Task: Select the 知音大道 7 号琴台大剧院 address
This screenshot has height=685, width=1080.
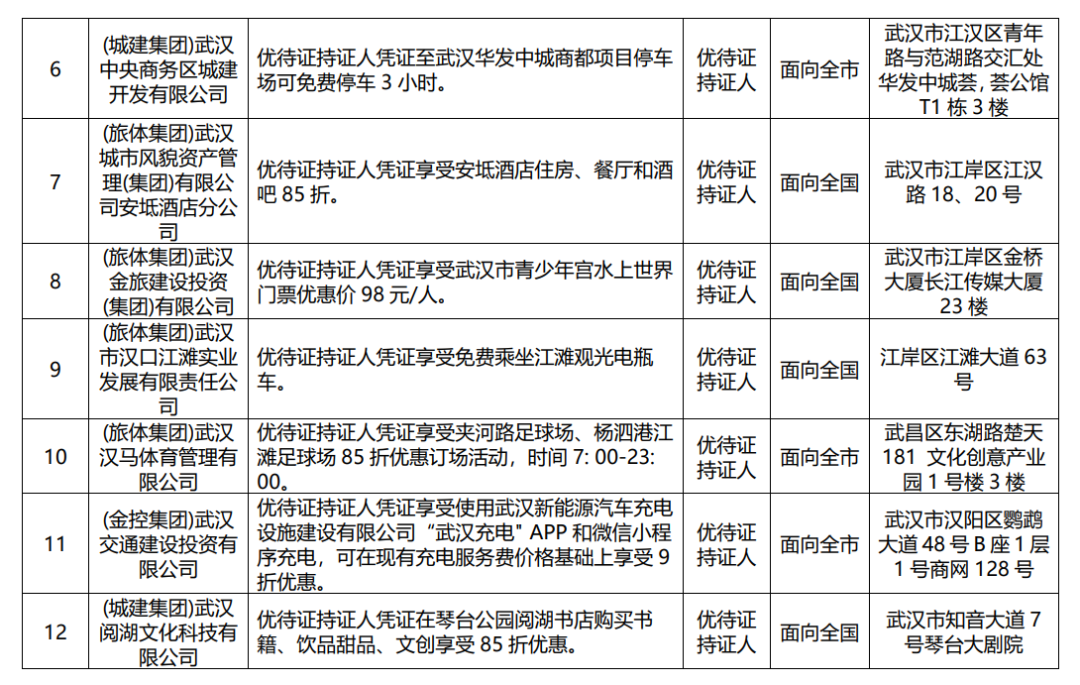Action: click(x=964, y=632)
